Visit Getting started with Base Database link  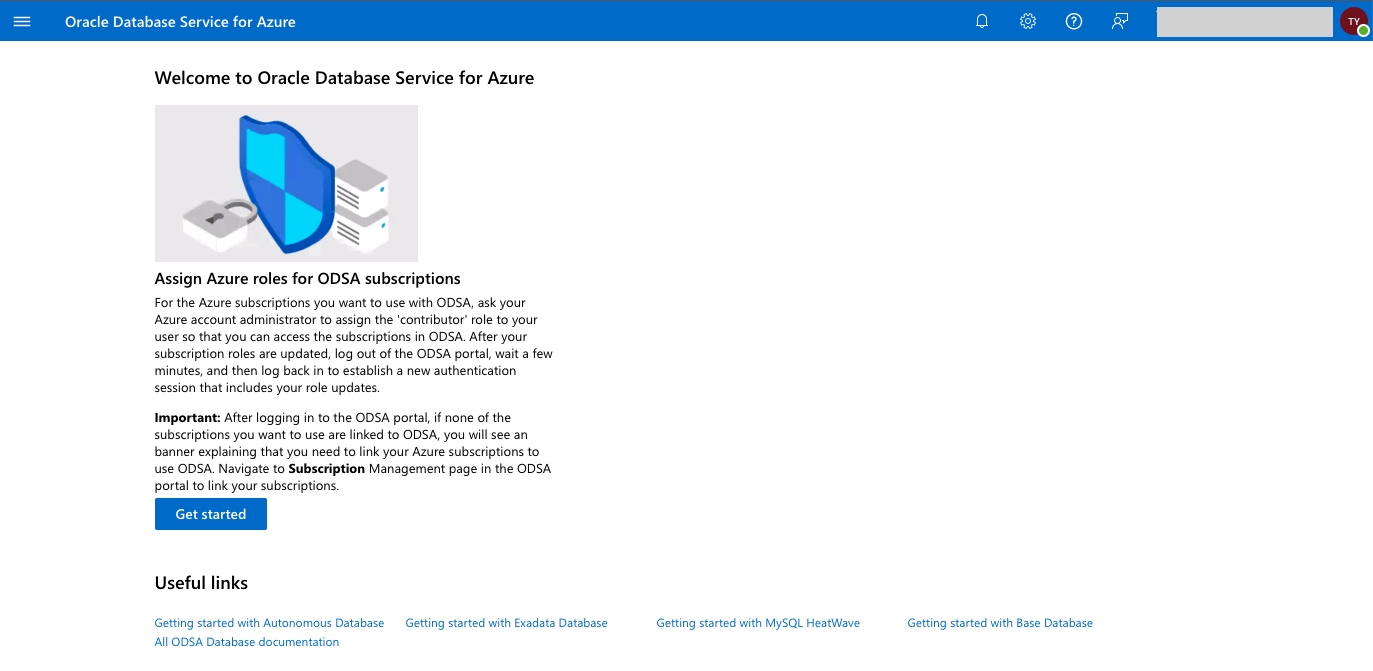point(1000,623)
